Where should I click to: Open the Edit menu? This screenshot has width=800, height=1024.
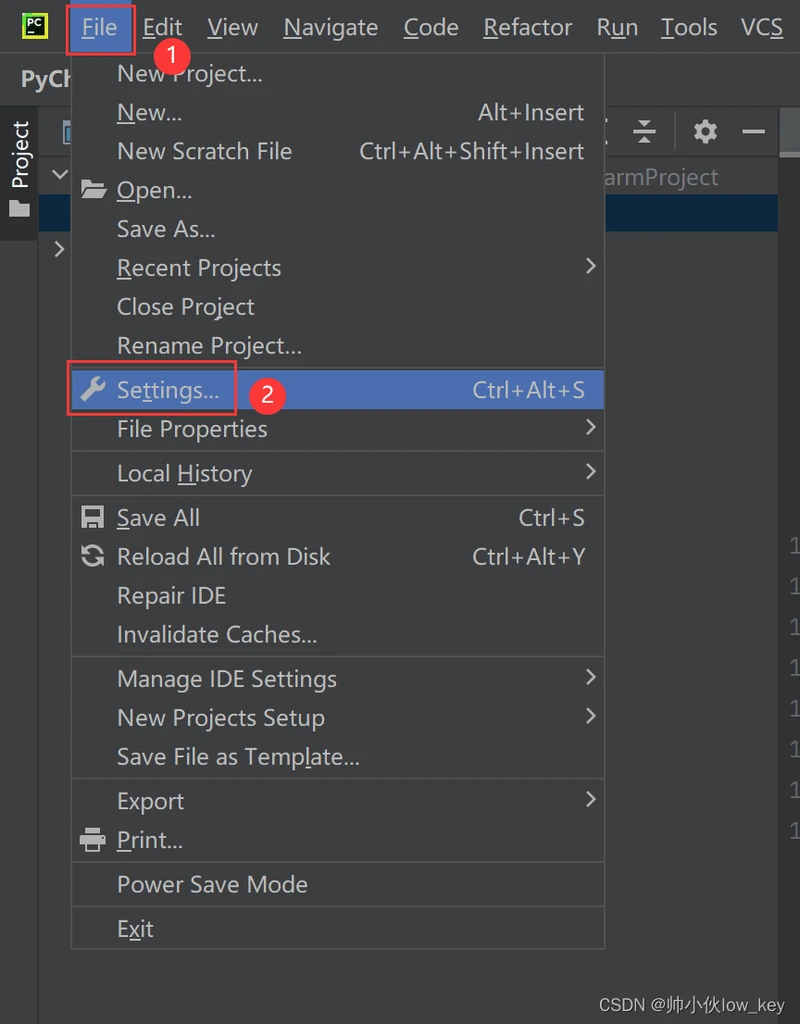pyautogui.click(x=162, y=27)
